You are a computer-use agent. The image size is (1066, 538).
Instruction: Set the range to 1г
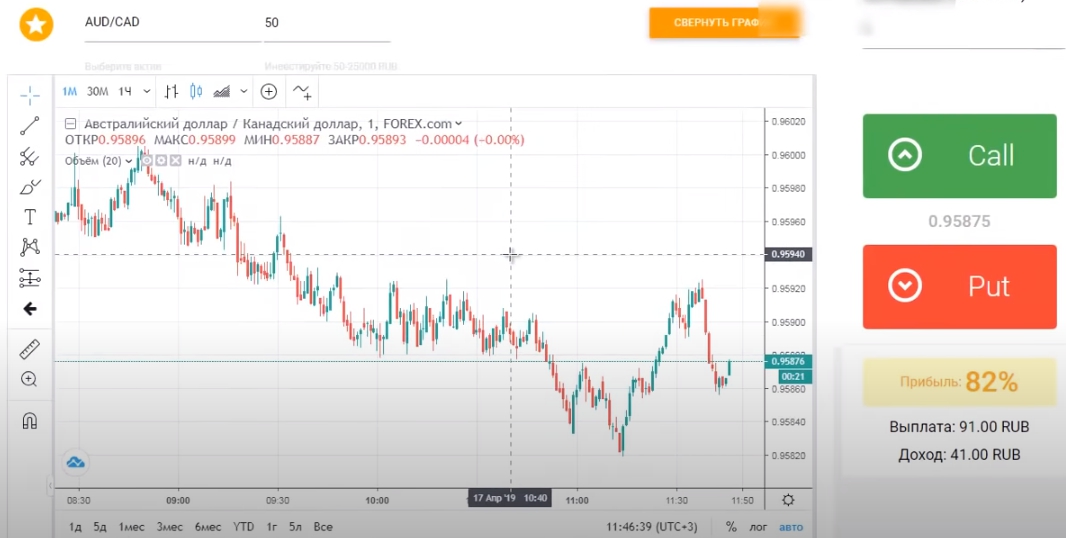(271, 526)
